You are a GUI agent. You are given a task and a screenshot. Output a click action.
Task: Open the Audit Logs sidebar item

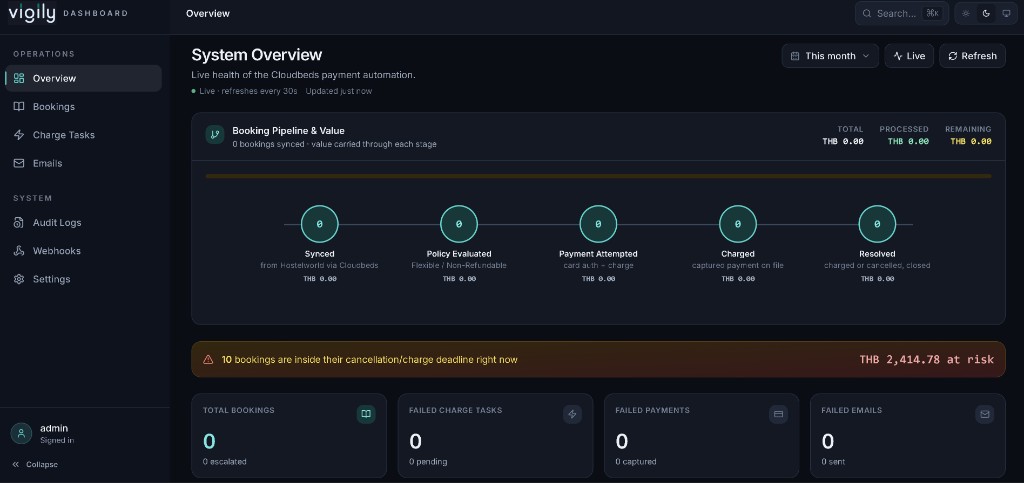tap(83, 223)
